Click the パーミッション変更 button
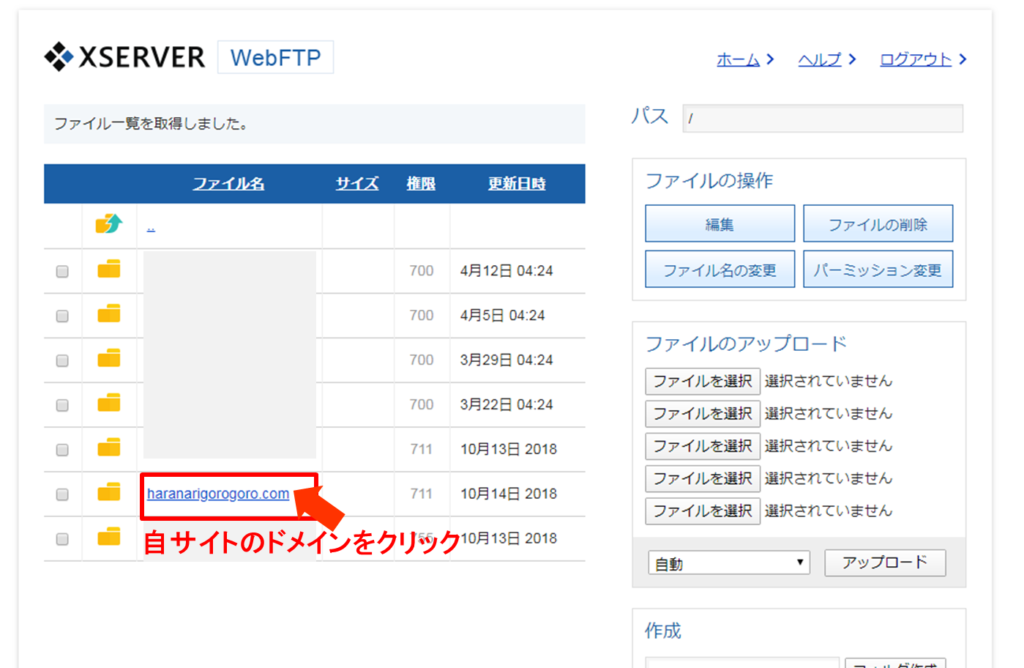The image size is (1024, 668). [x=878, y=270]
